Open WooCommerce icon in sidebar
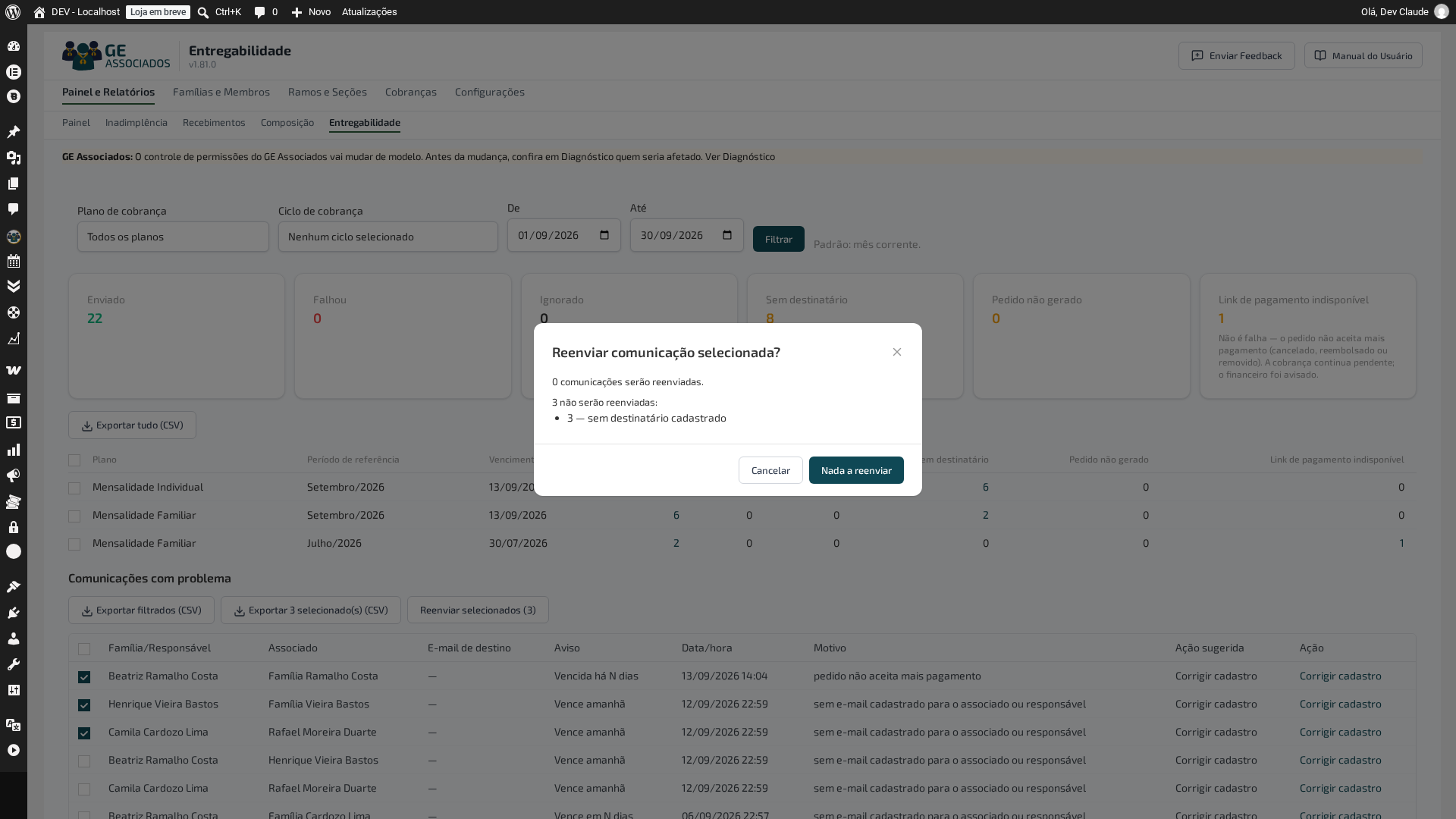 point(14,370)
